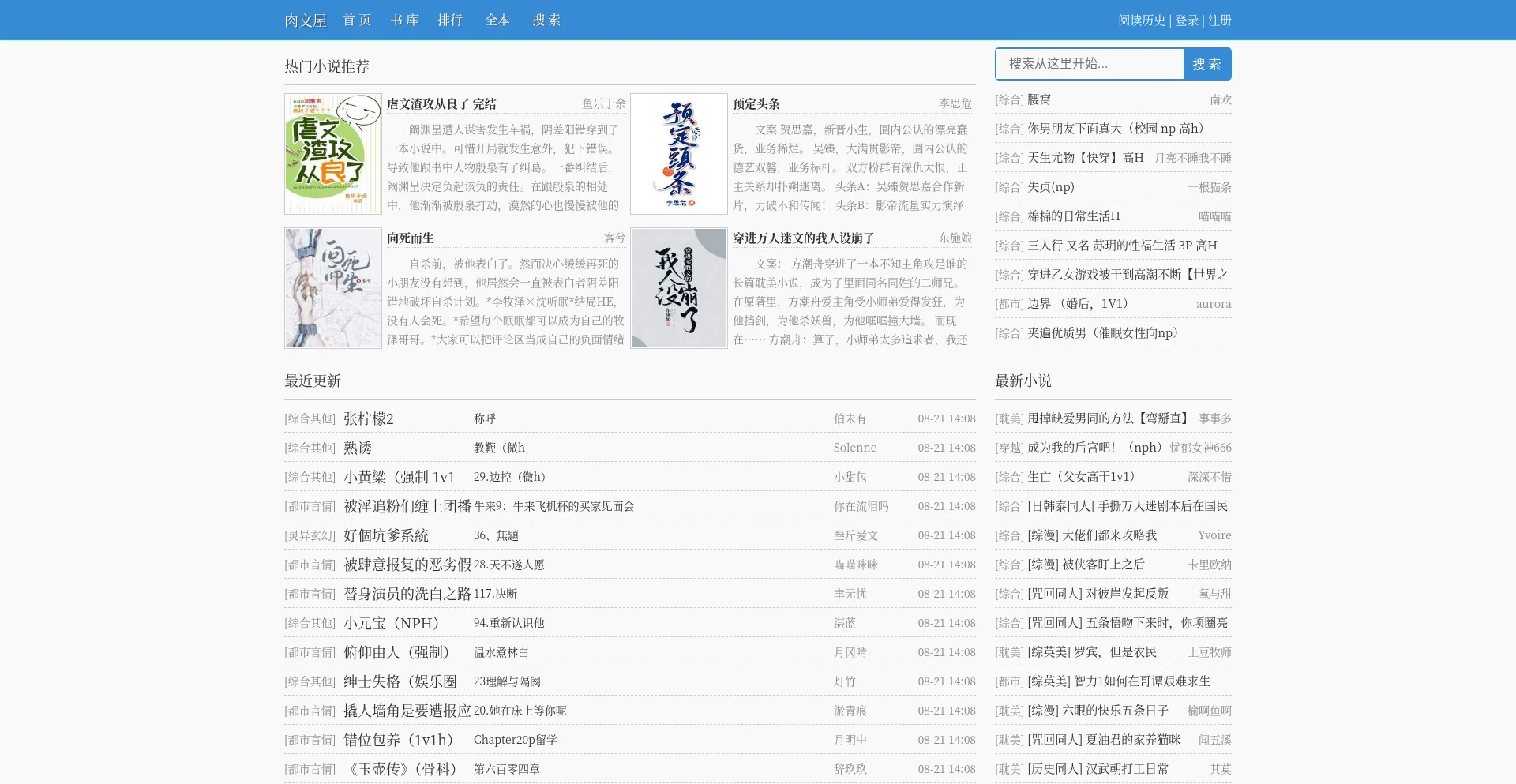Open the 搜索 nav menu item

(x=546, y=20)
